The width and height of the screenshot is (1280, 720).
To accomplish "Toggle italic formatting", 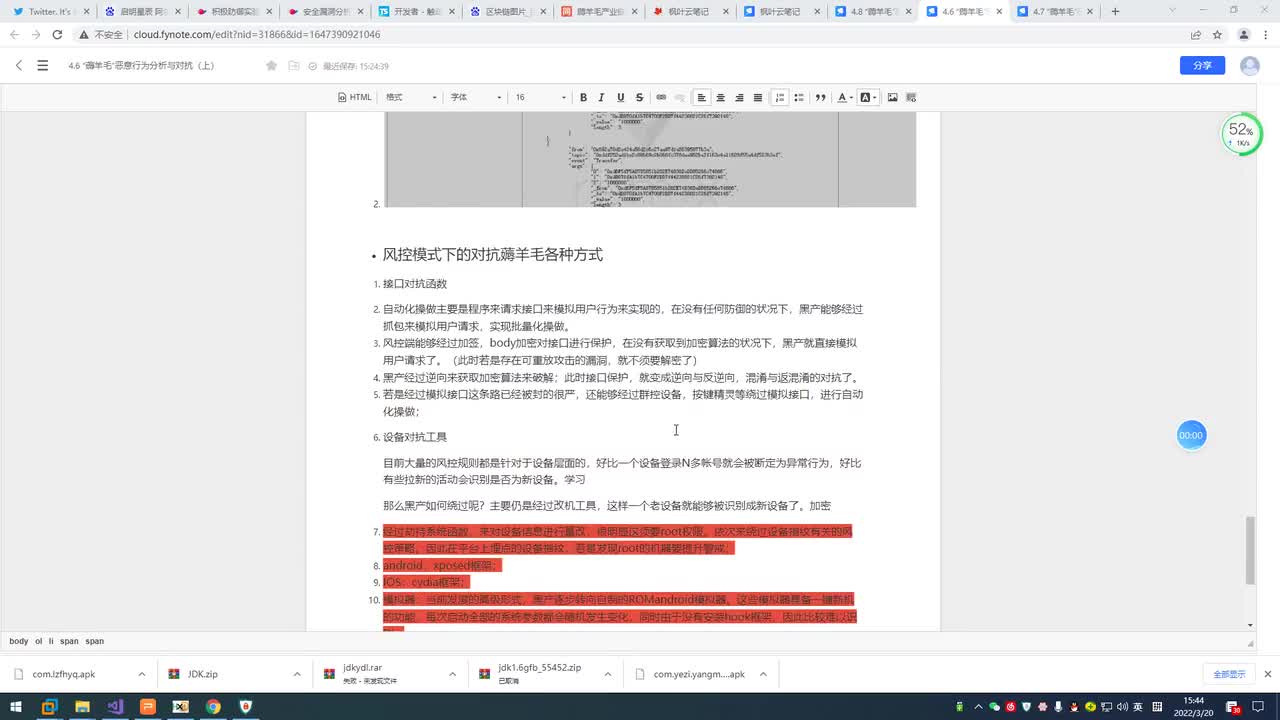I will [602, 97].
